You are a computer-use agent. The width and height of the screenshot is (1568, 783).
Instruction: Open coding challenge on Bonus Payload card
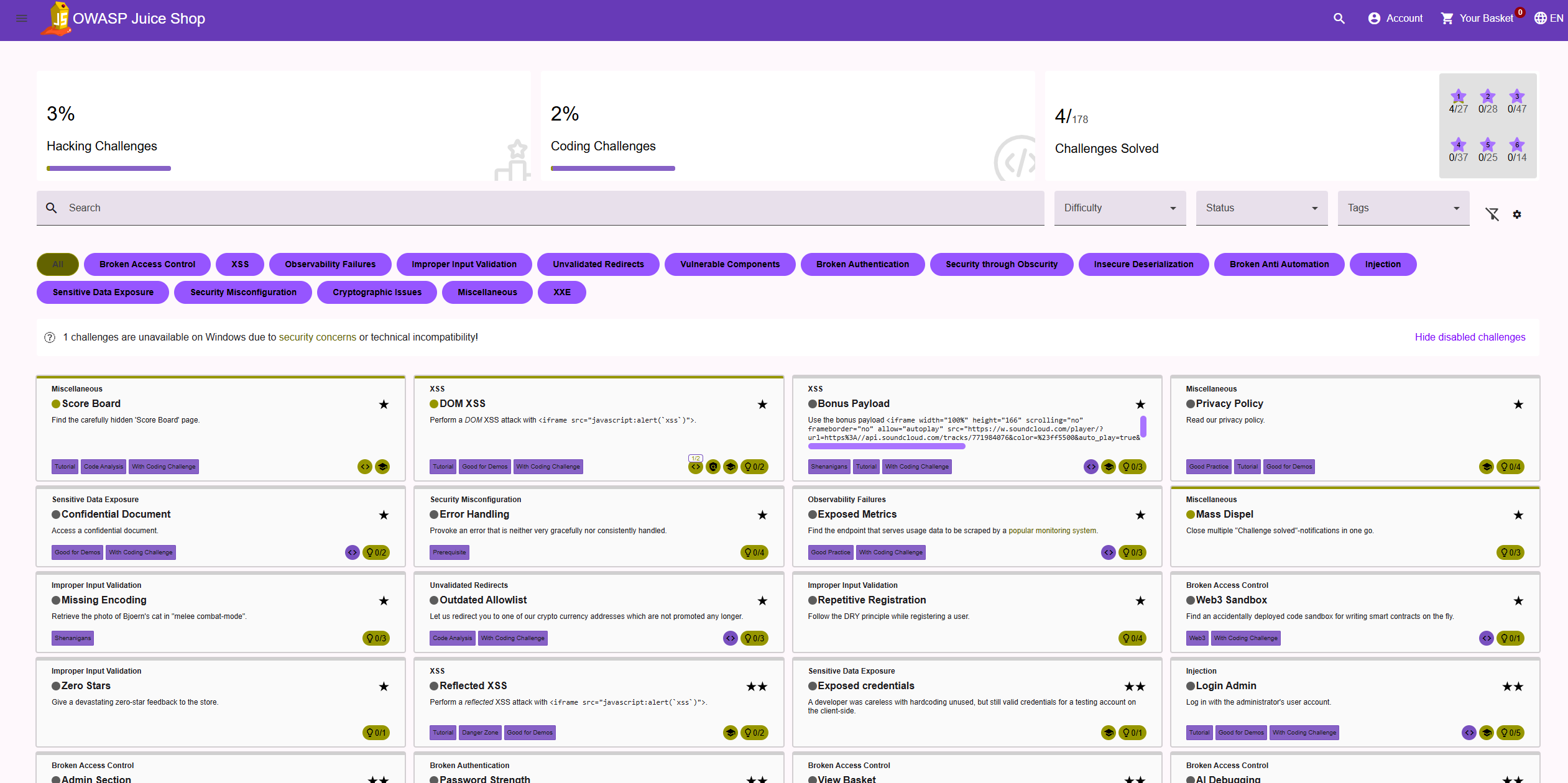pos(1091,467)
